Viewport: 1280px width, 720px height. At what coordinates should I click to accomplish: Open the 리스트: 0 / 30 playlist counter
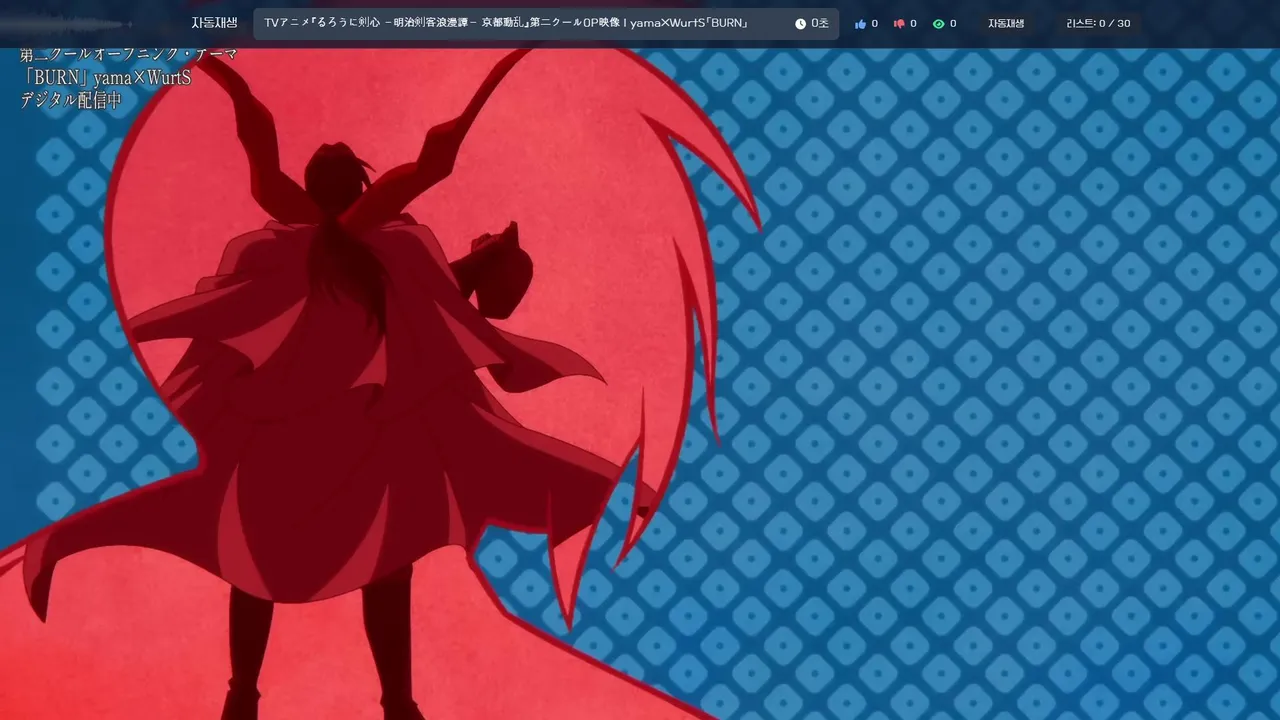(1098, 23)
